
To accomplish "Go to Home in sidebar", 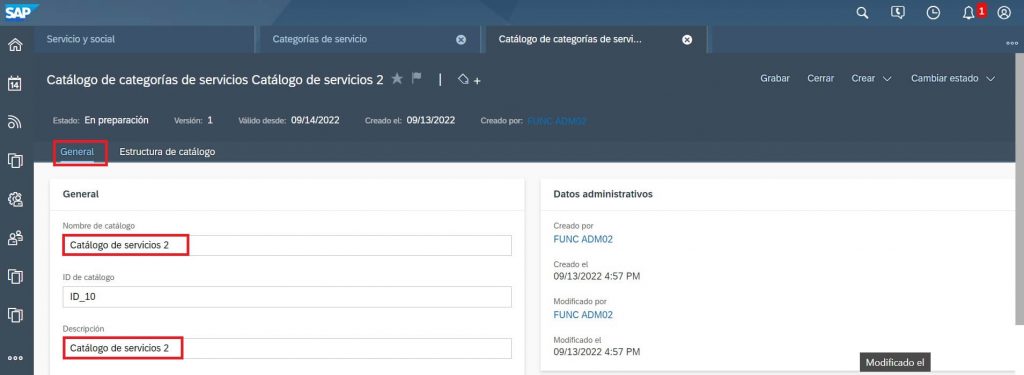I will click(x=15, y=45).
